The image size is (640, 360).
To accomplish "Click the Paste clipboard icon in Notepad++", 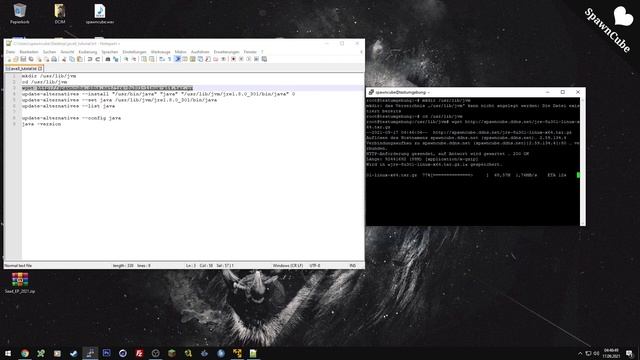I will click(80, 59).
